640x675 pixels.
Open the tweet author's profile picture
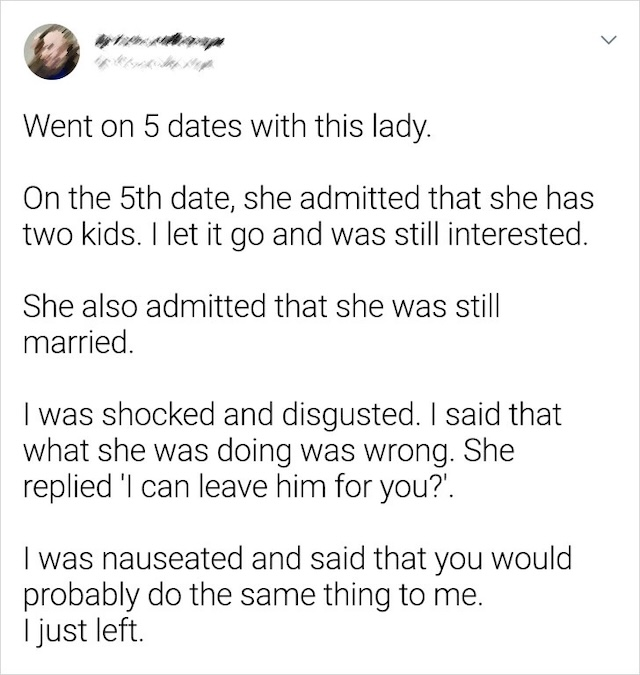pos(49,50)
